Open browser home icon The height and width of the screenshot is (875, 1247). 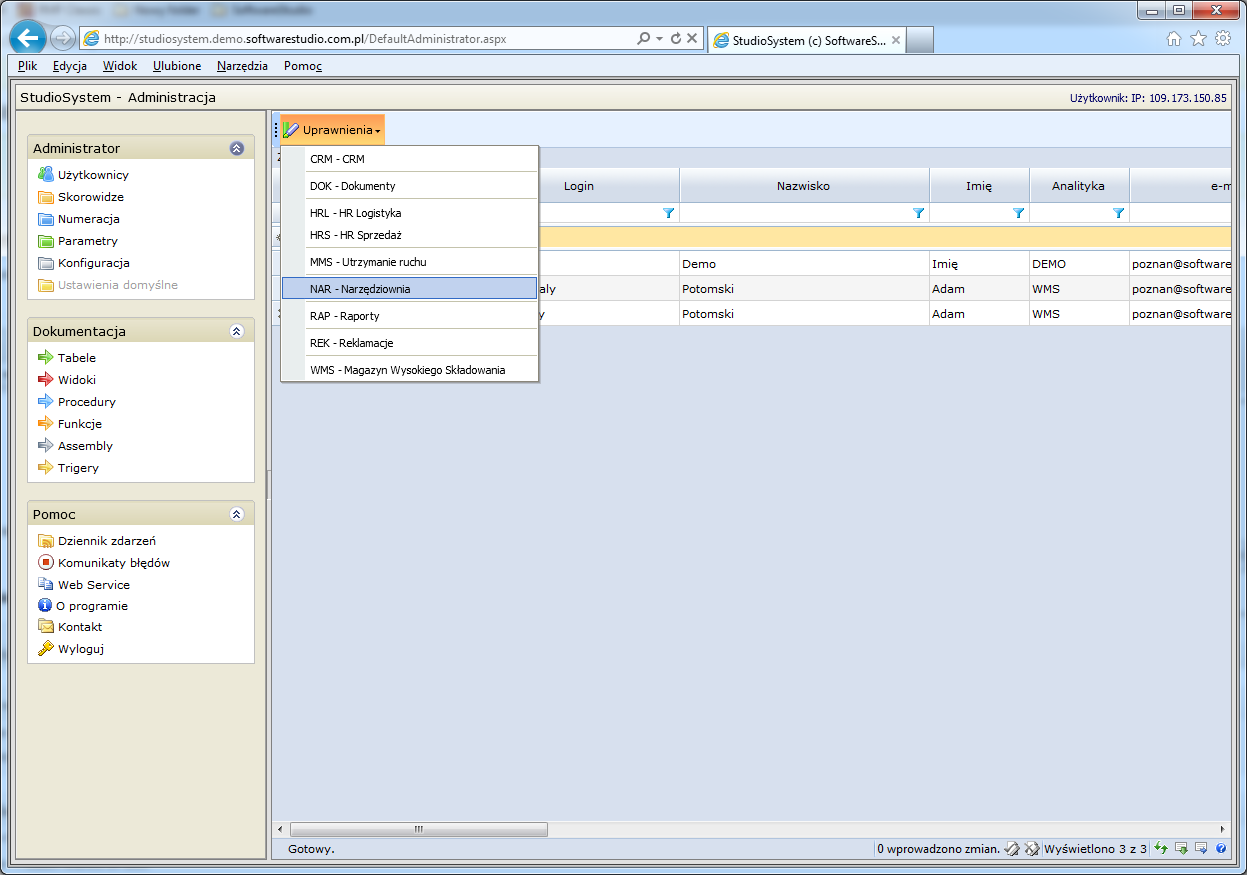point(1175,39)
